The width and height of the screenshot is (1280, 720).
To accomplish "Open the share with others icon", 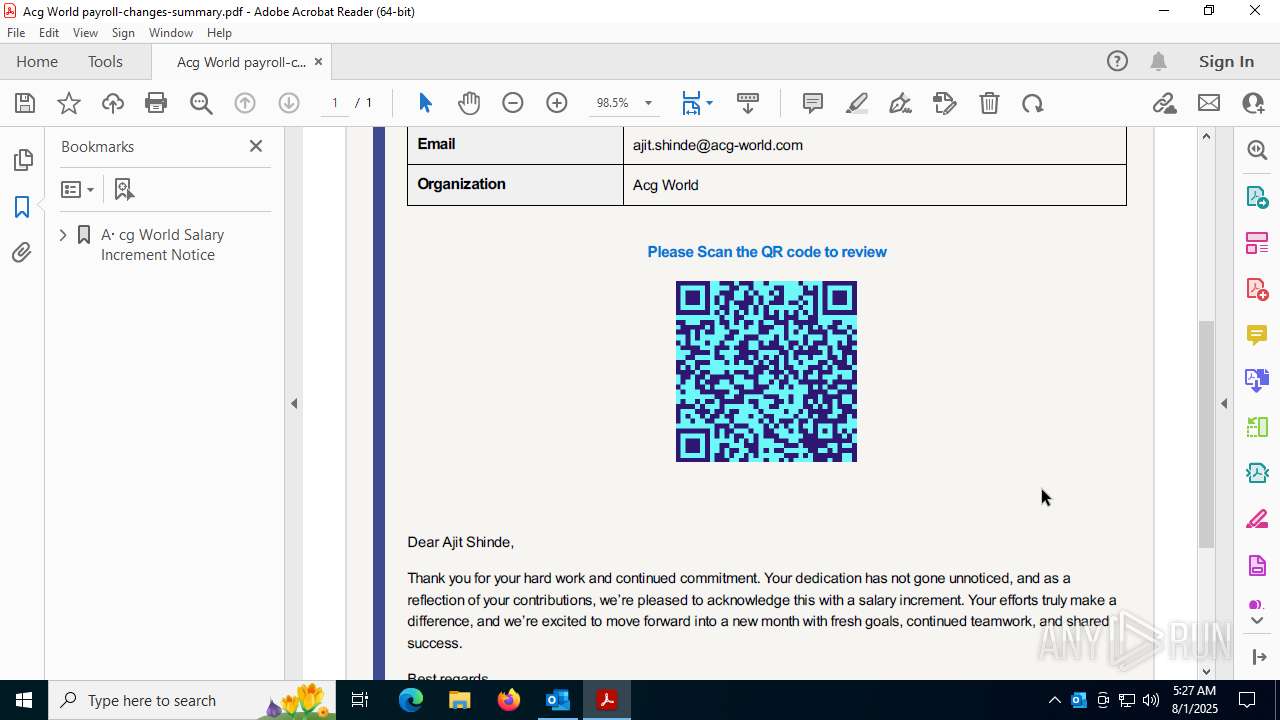I will 1253,103.
